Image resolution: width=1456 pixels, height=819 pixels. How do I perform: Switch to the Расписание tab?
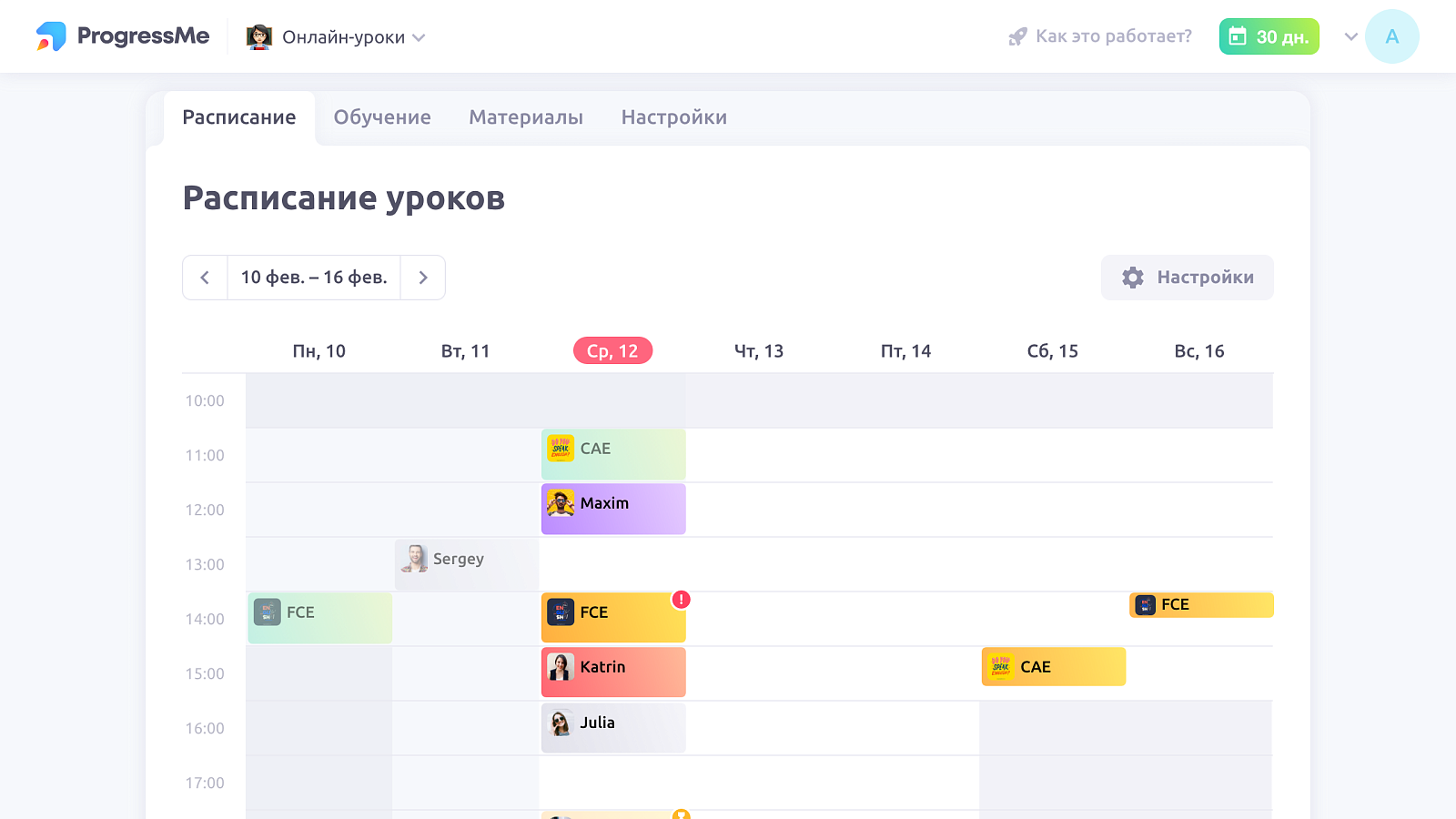click(239, 117)
